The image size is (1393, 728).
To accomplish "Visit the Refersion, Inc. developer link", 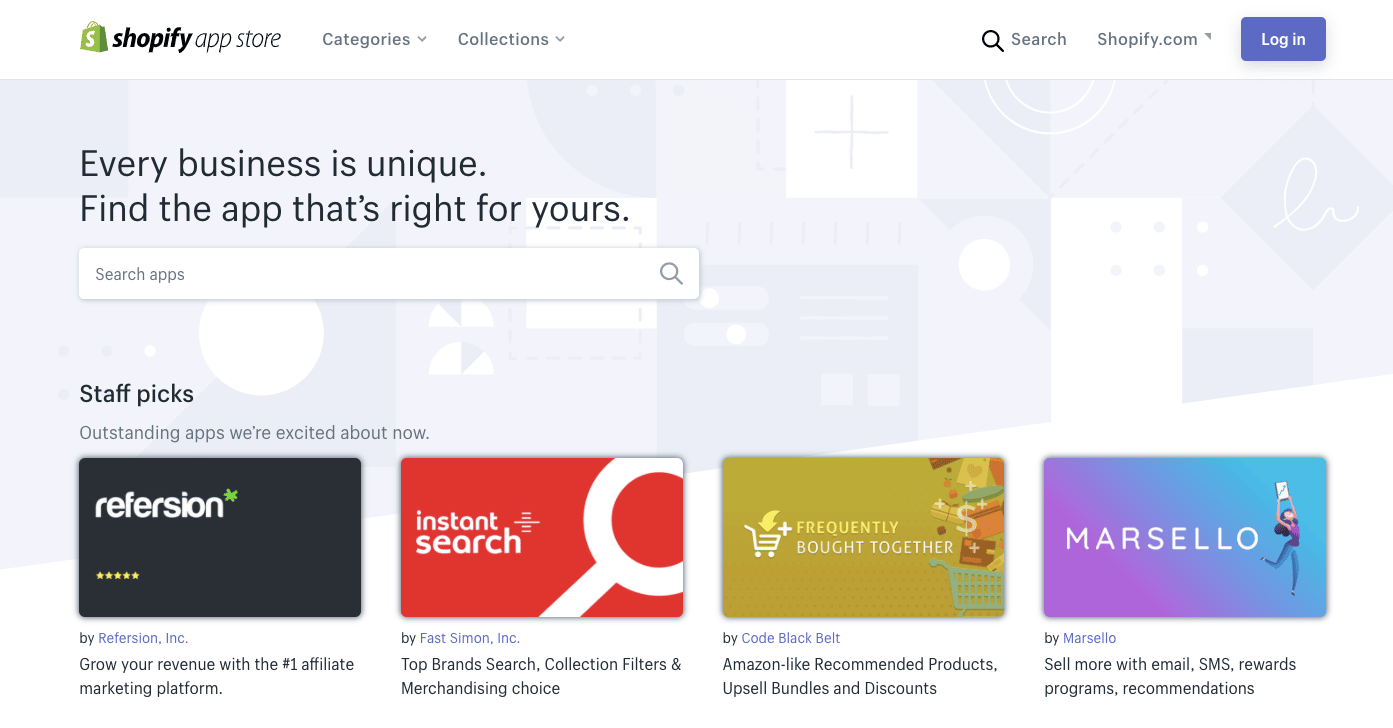I will click(x=143, y=638).
